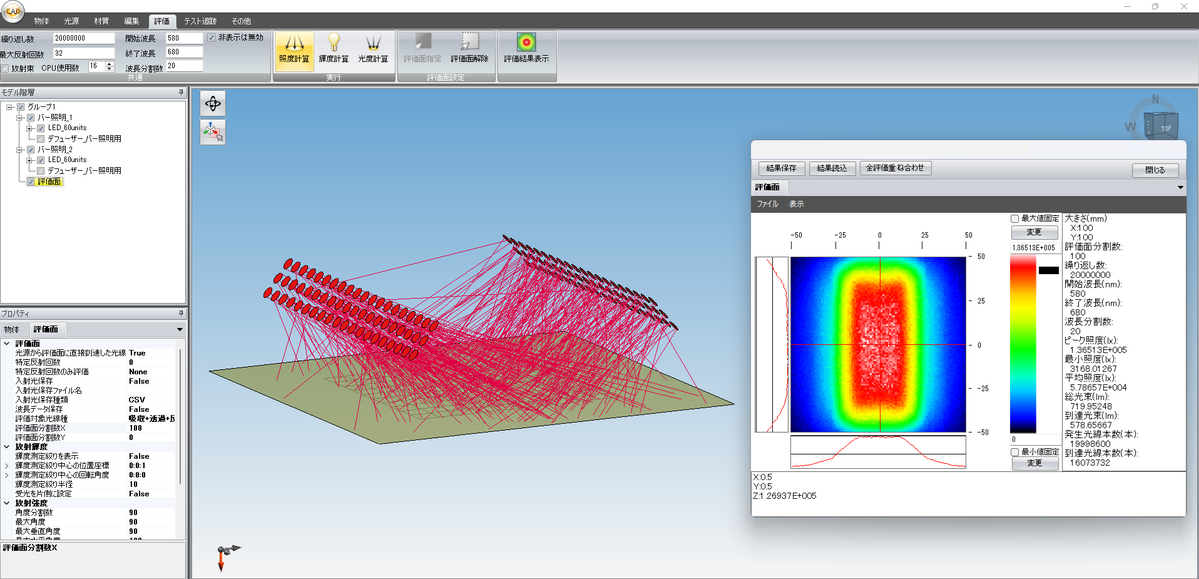Switch to the 光源 ribbon tab
This screenshot has width=1199, height=579.
[73, 21]
